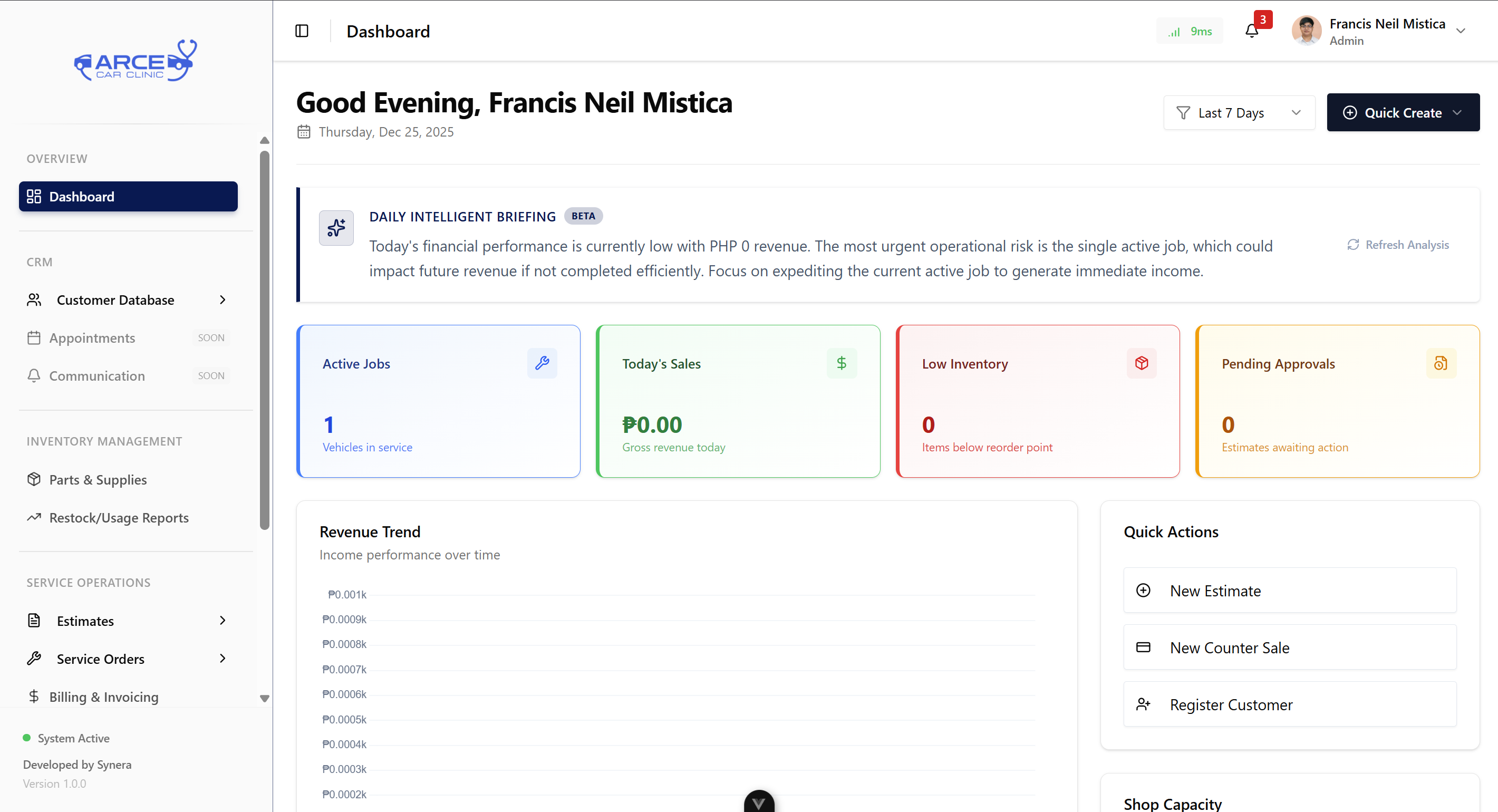The width and height of the screenshot is (1498, 812).
Task: Click the Communication item marked SOON
Action: (x=96, y=375)
